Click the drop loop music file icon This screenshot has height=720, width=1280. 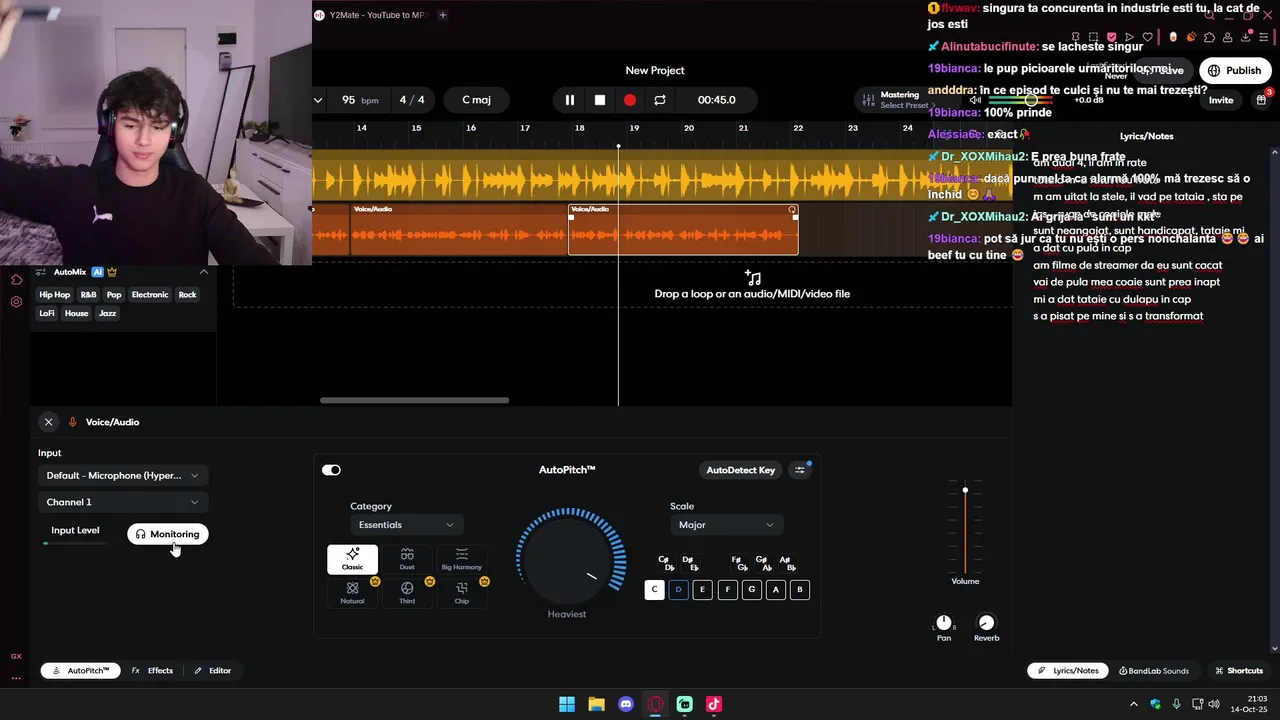[753, 277]
